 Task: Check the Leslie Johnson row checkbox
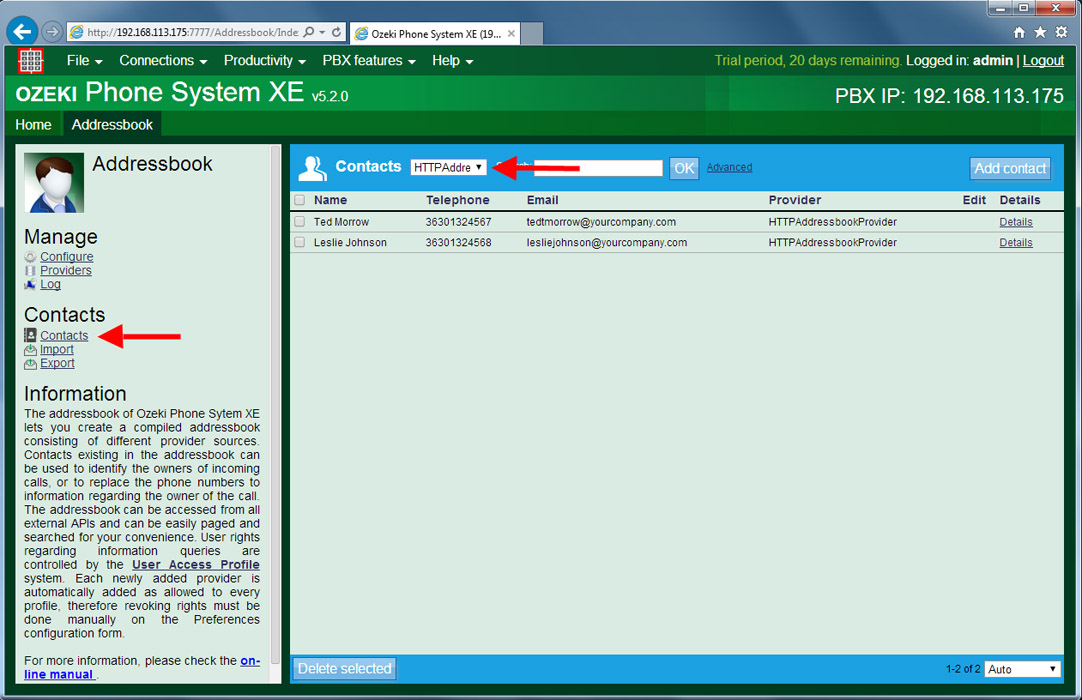[x=299, y=242]
